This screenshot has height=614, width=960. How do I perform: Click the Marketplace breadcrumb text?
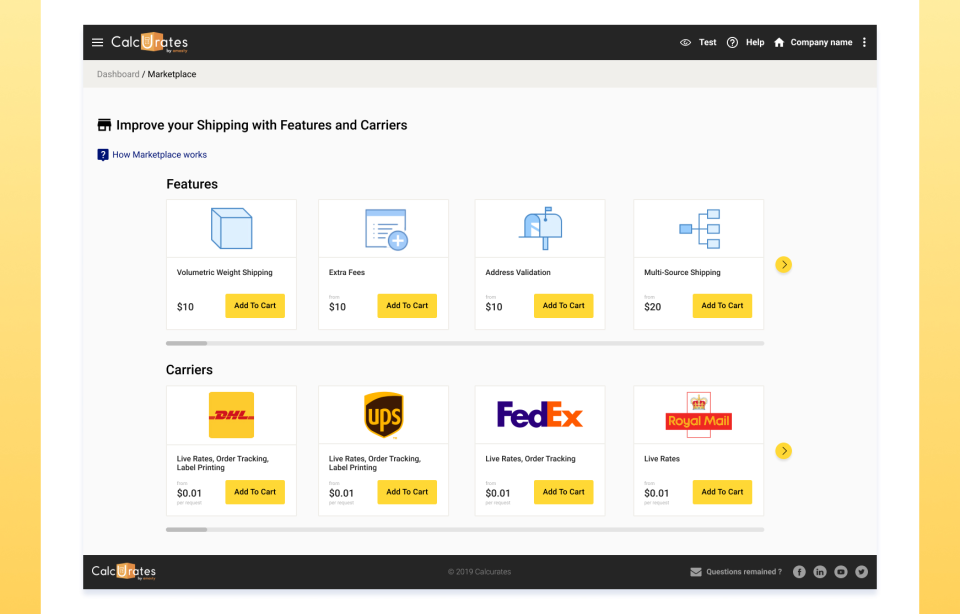pyautogui.click(x=172, y=74)
